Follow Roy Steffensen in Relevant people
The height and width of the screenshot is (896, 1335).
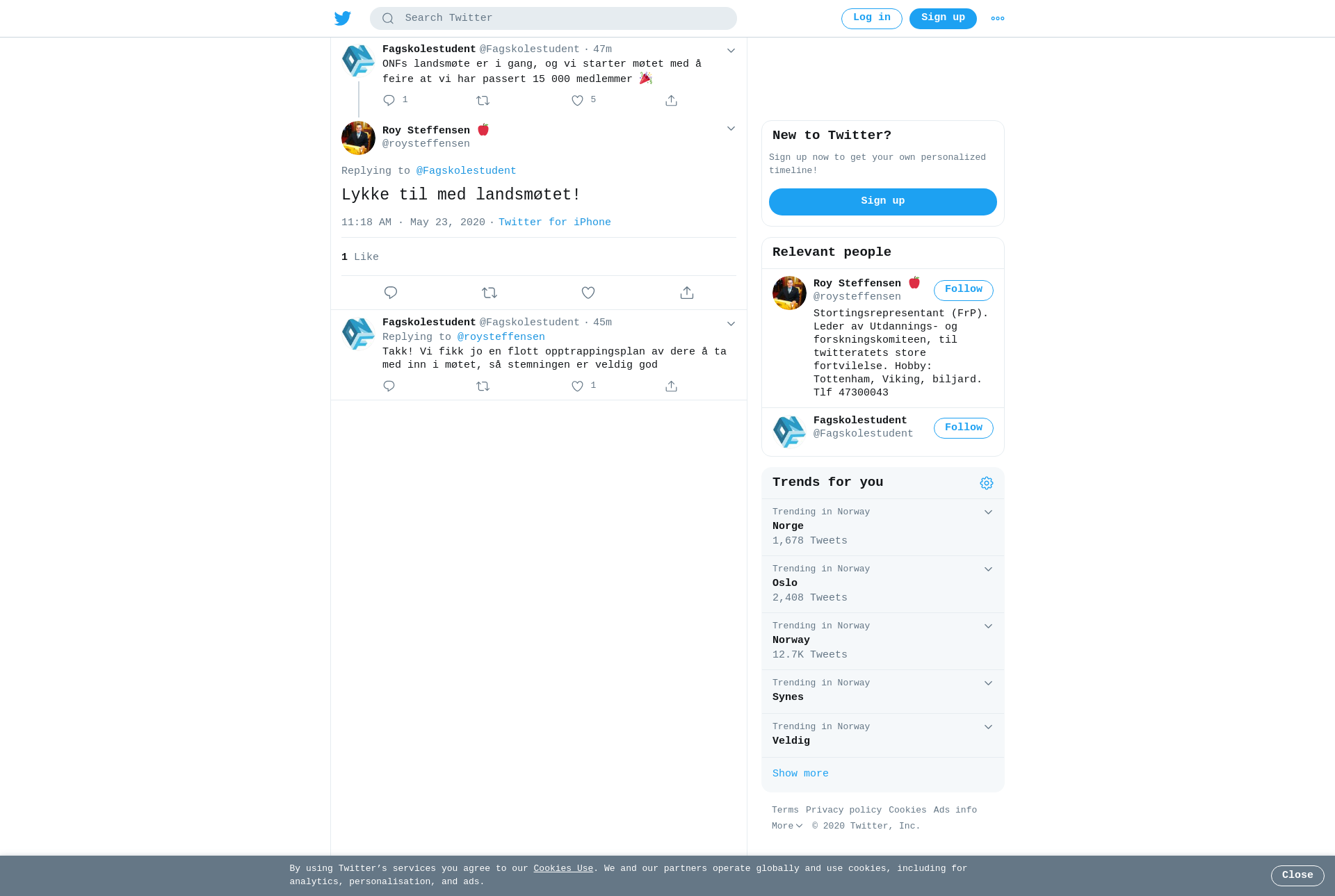pos(964,291)
